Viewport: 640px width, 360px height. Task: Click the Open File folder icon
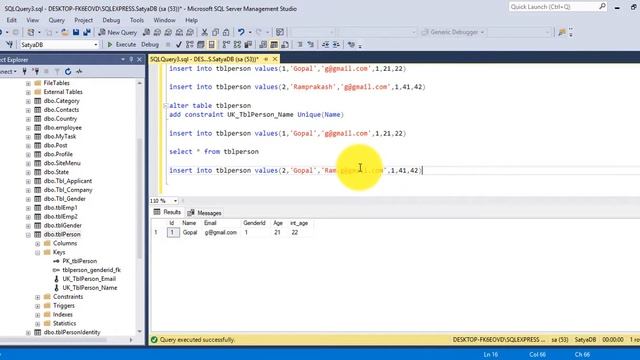coord(64,32)
